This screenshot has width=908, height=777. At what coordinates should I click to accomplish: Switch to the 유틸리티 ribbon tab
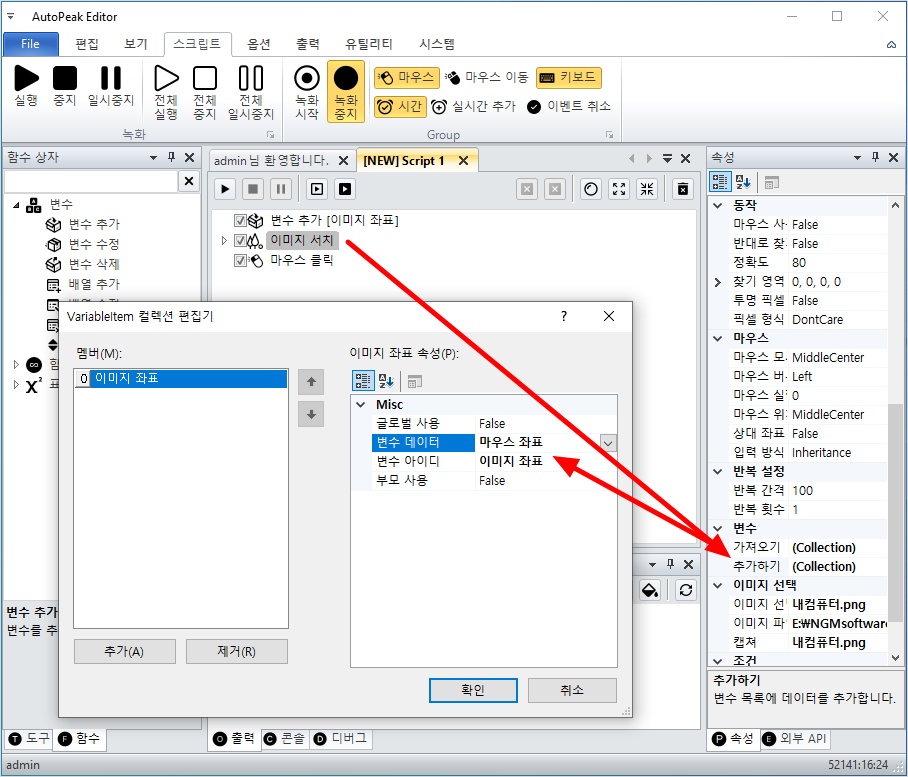point(369,44)
